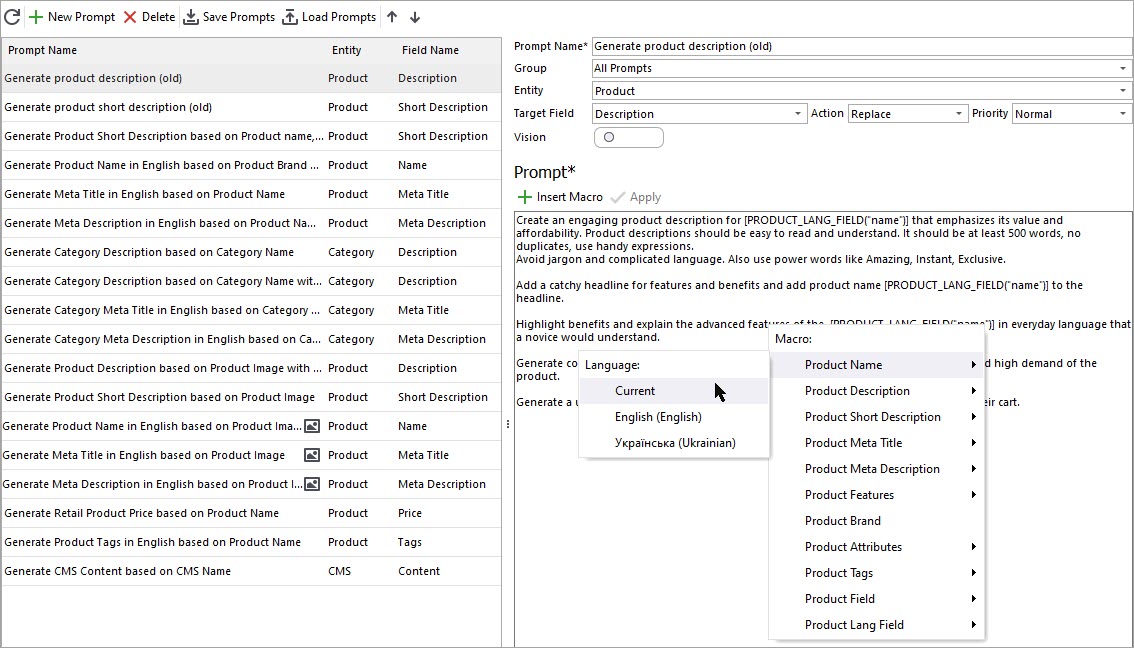Click the Save Prompts button label
The image size is (1134, 648).
coord(239,17)
